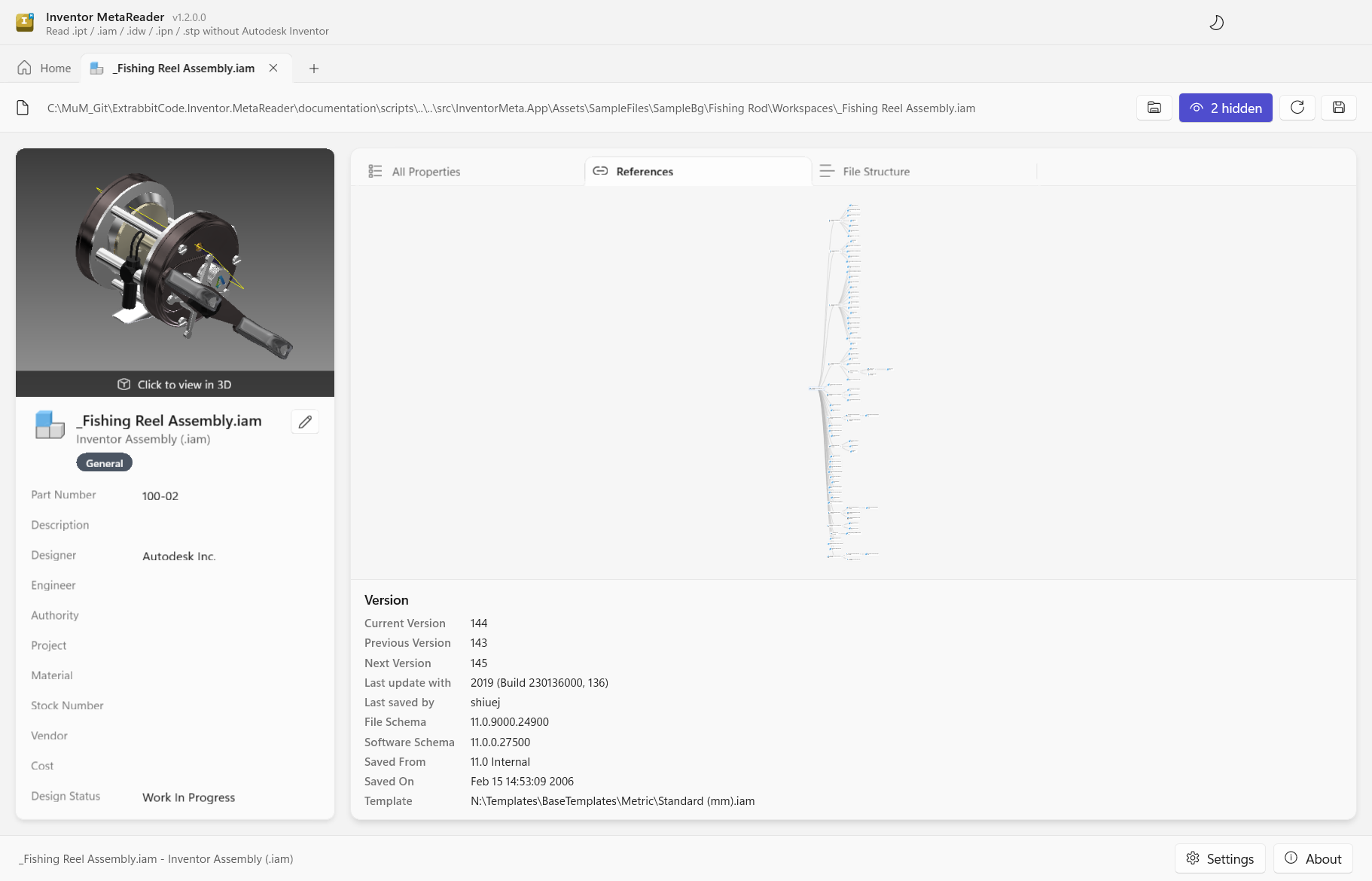Click to view in 3D bar
1372x881 pixels.
tap(175, 384)
